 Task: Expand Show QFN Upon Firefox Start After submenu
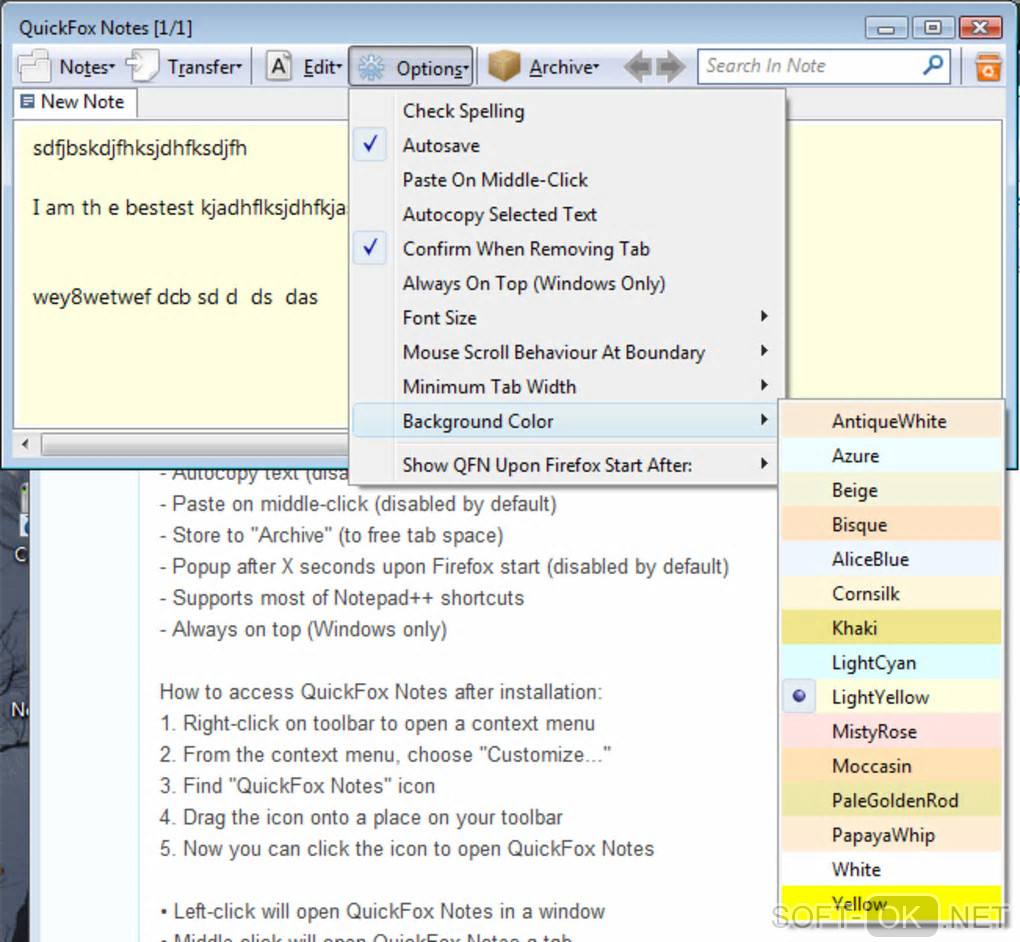coord(567,464)
